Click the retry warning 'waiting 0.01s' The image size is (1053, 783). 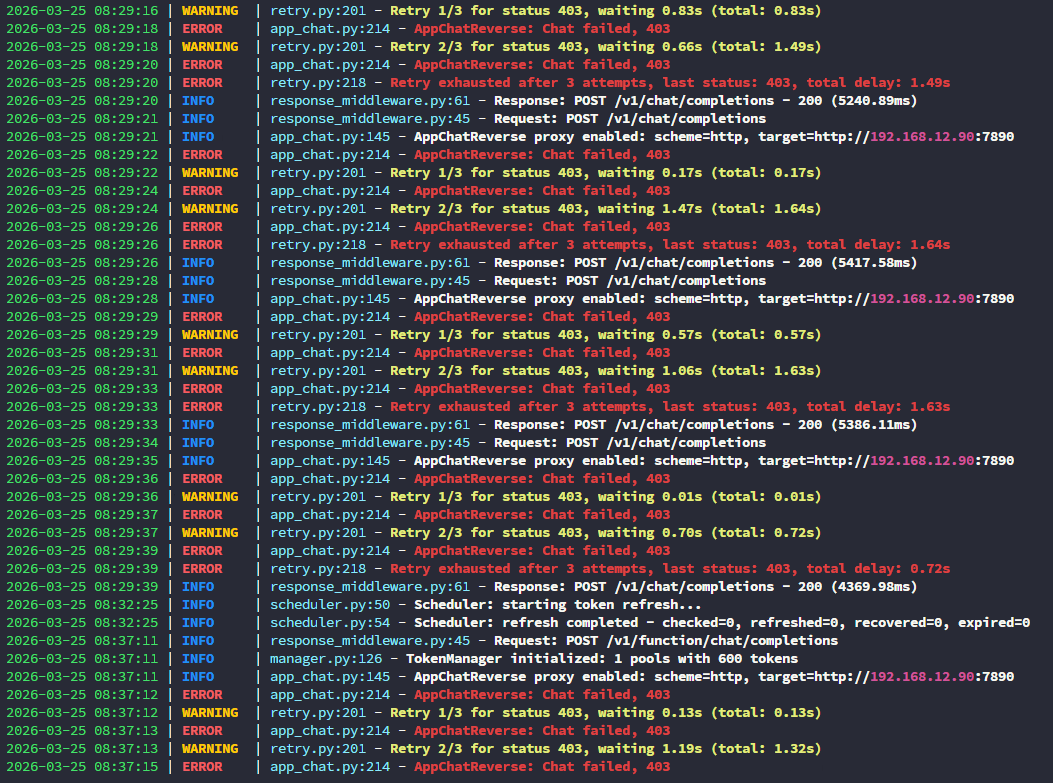coord(605,497)
